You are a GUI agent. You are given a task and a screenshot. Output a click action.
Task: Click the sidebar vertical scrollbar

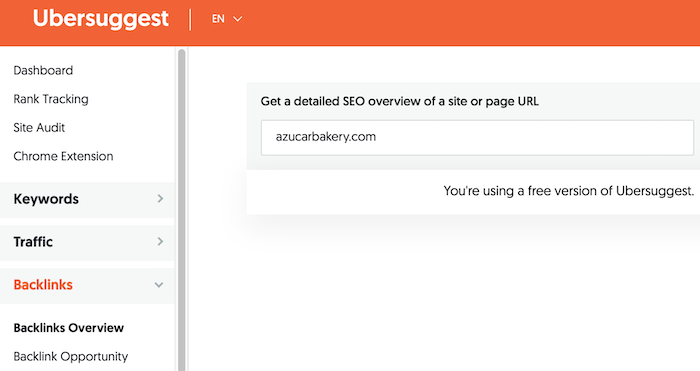click(x=182, y=210)
